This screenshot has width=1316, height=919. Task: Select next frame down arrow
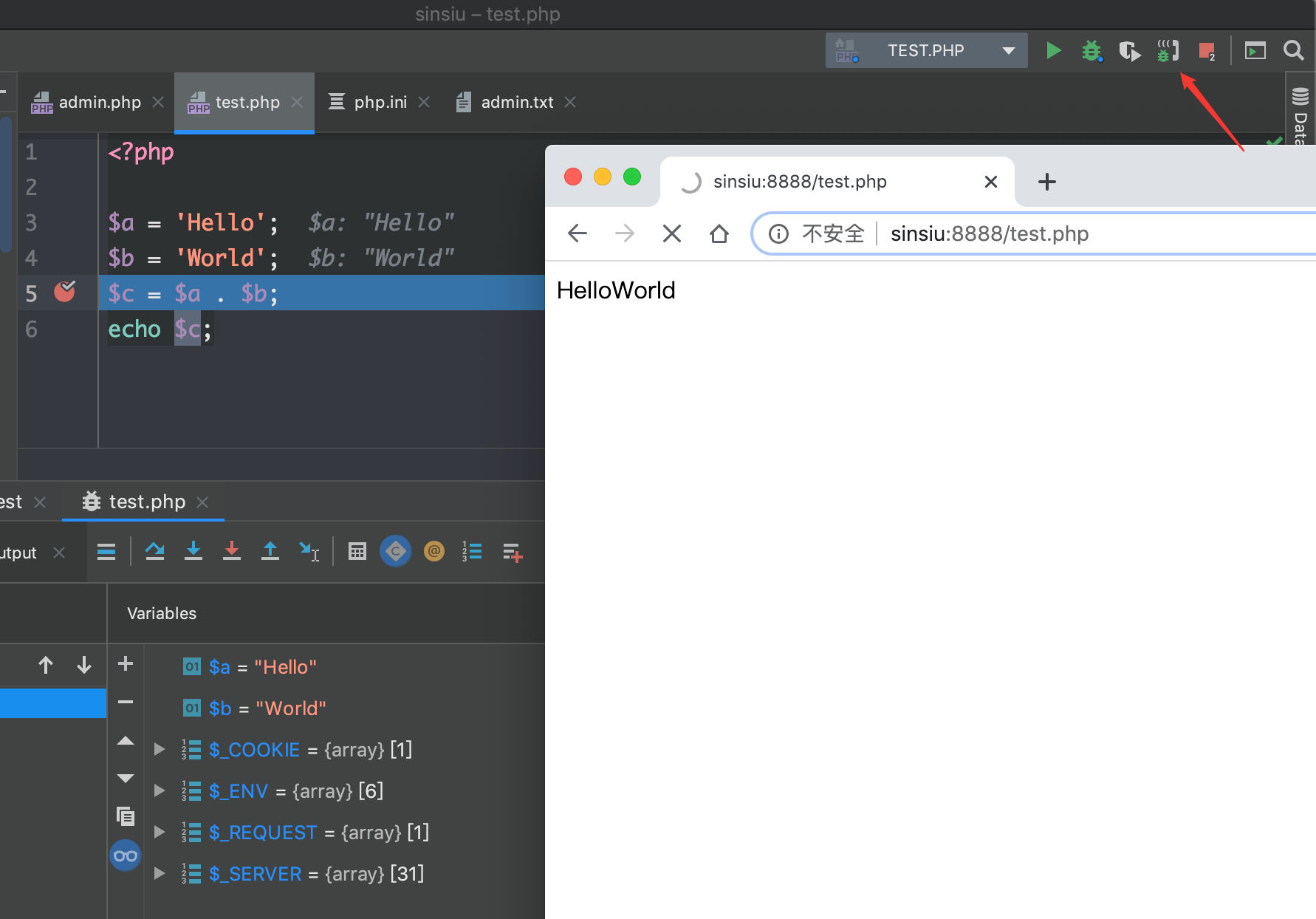[84, 665]
